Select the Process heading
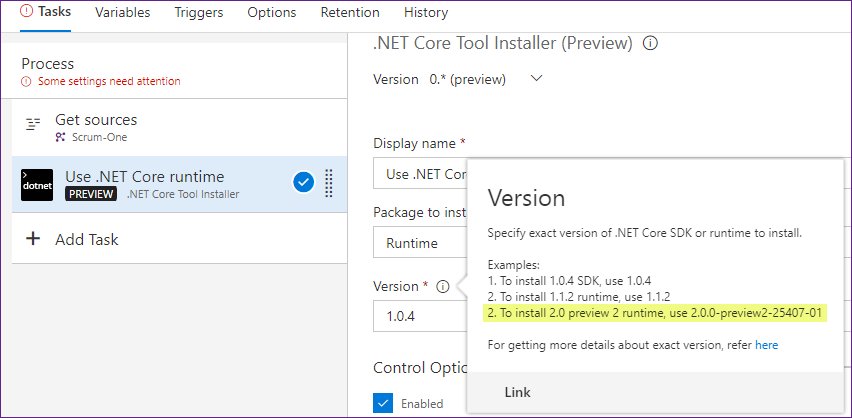Screen dimensions: 852x418 click(x=47, y=64)
